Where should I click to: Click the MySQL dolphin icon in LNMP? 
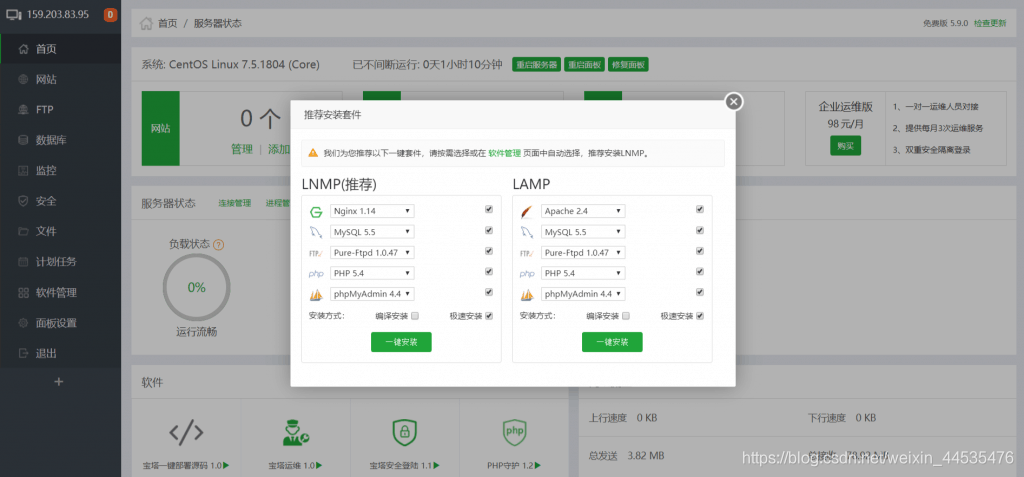click(316, 232)
